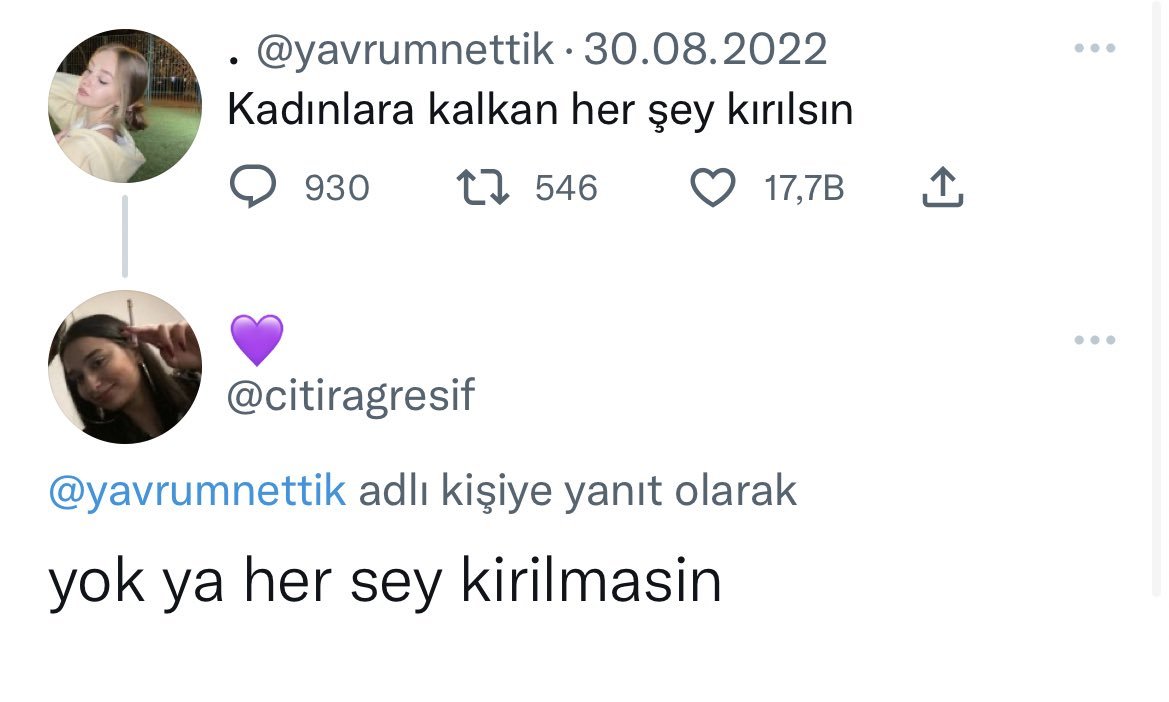Viewport: 1169px width, 702px height.
Task: Click the dot display name before @yavrumnettik
Action: (234, 59)
